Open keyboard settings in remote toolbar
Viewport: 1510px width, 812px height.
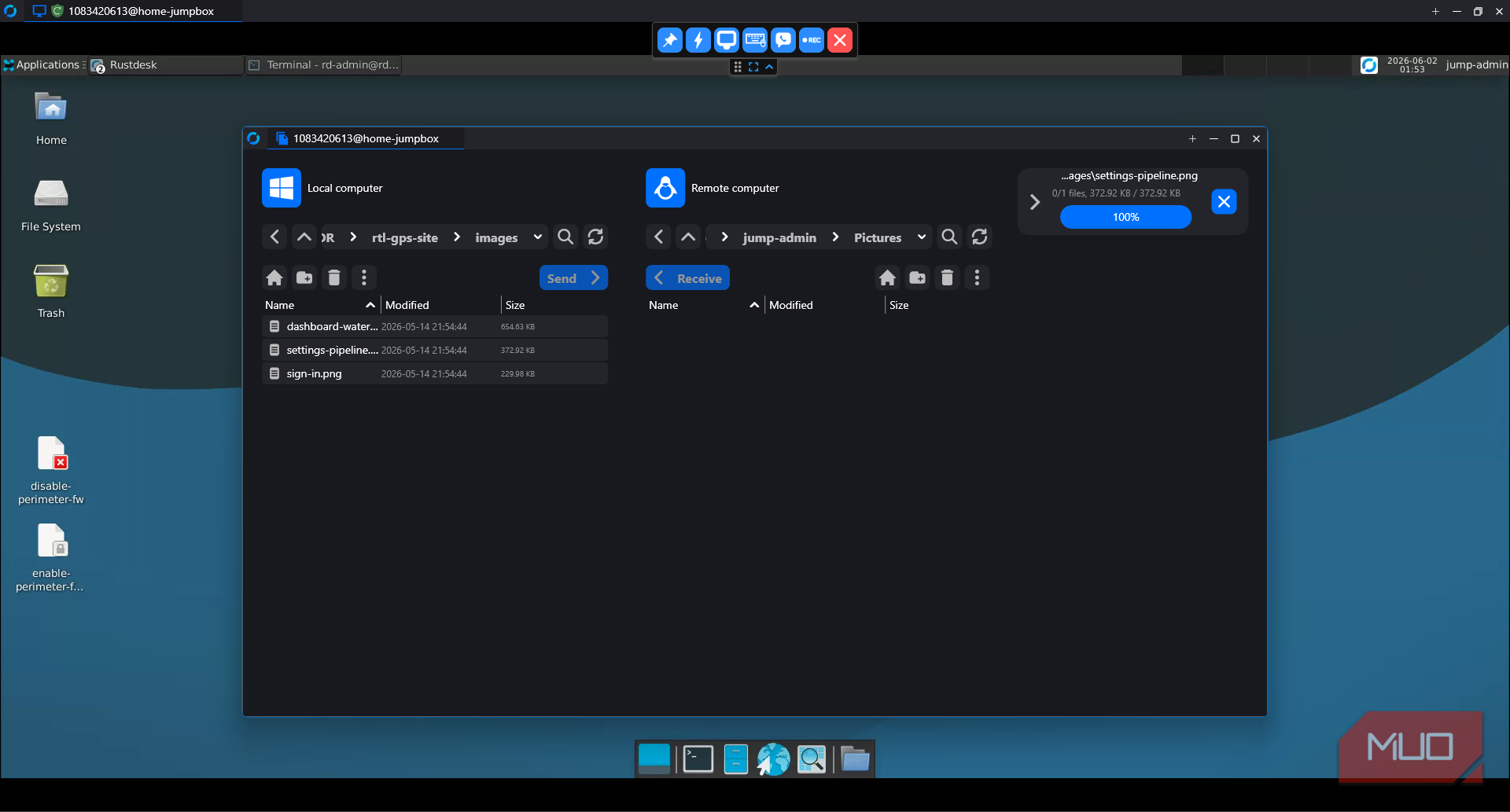coord(755,40)
